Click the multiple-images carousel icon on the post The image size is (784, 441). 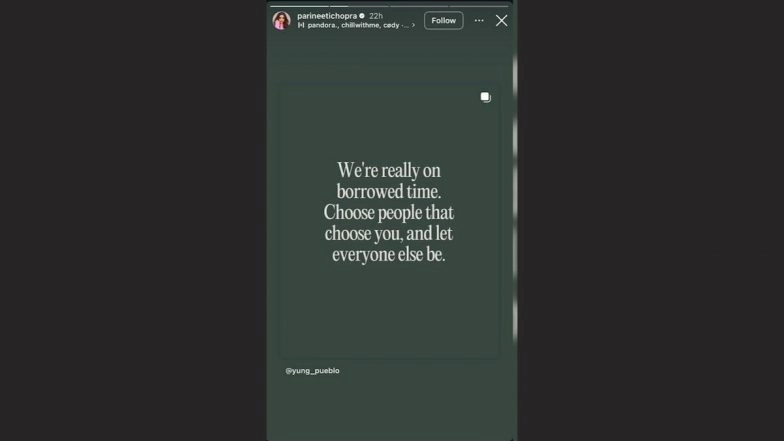point(486,97)
